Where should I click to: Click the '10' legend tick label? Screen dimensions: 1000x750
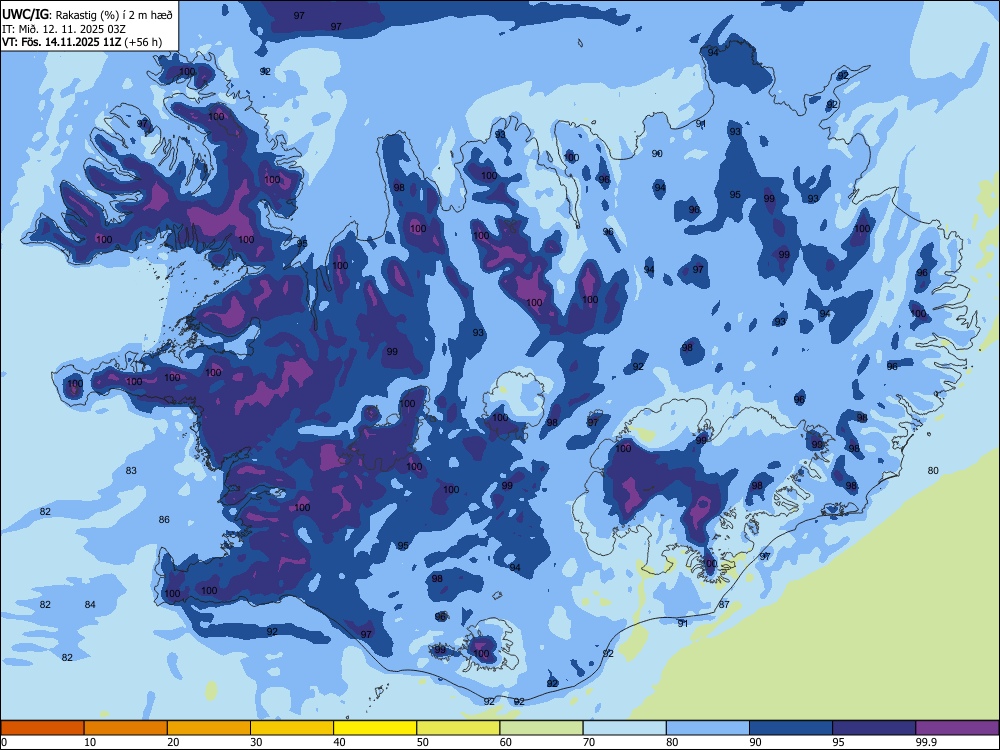(x=90, y=742)
